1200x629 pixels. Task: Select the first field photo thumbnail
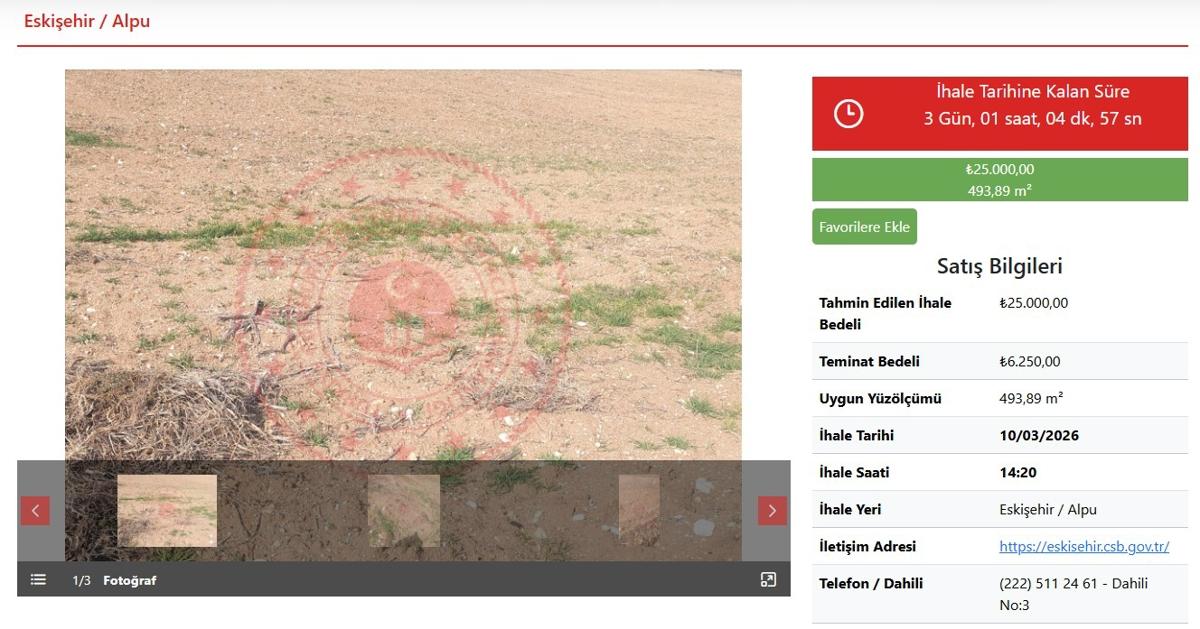pyautogui.click(x=167, y=510)
